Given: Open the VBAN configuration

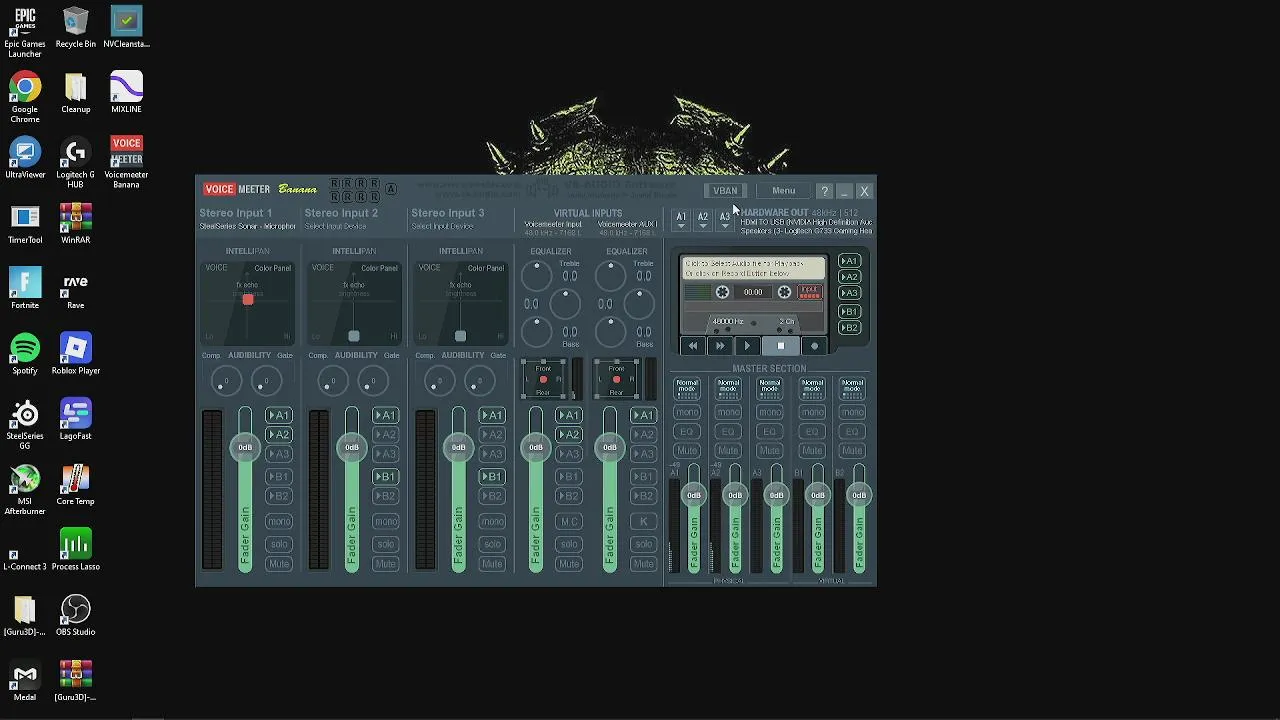Looking at the screenshot, I should [x=725, y=191].
